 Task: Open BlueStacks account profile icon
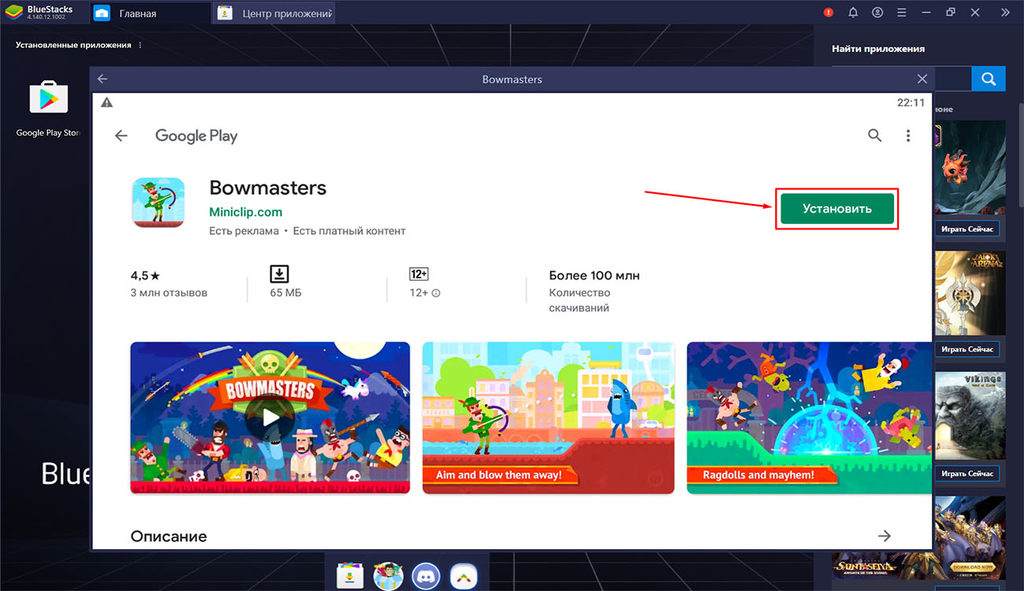(877, 12)
